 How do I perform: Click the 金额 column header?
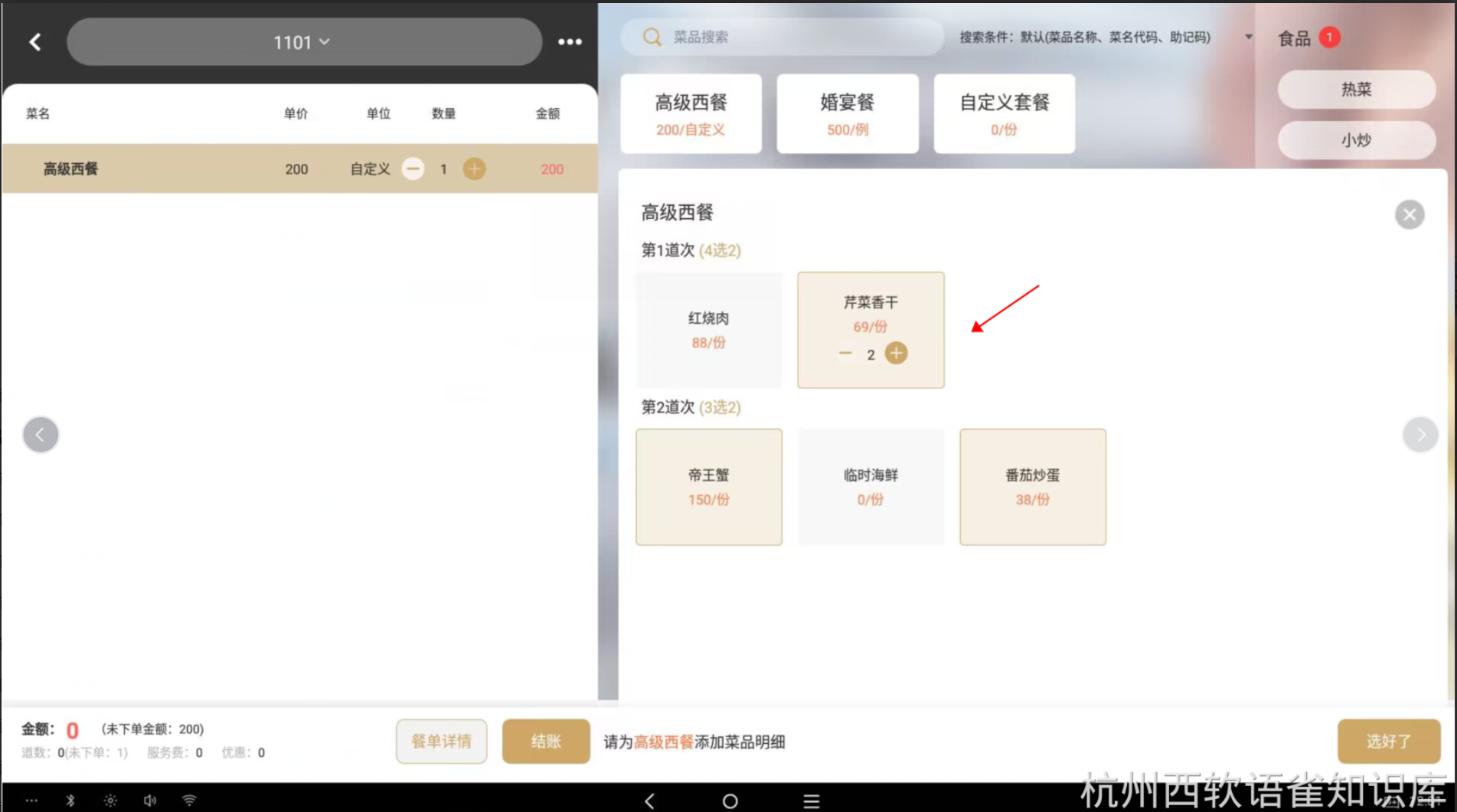pyautogui.click(x=547, y=113)
